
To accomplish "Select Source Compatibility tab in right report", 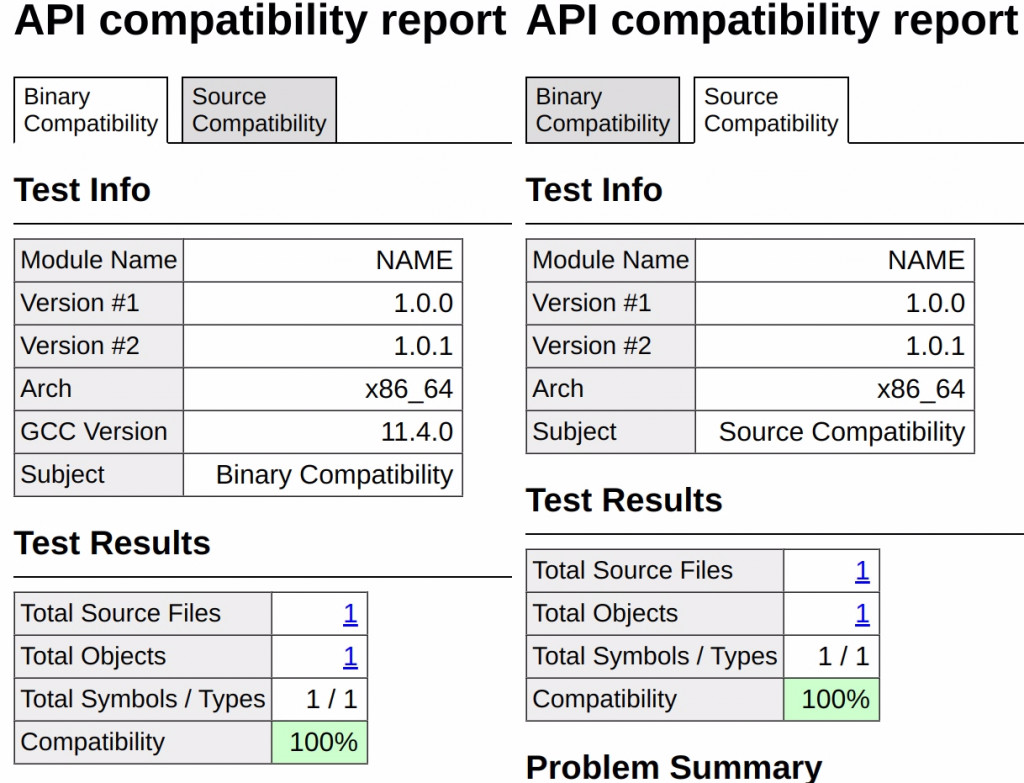I will coord(771,110).
